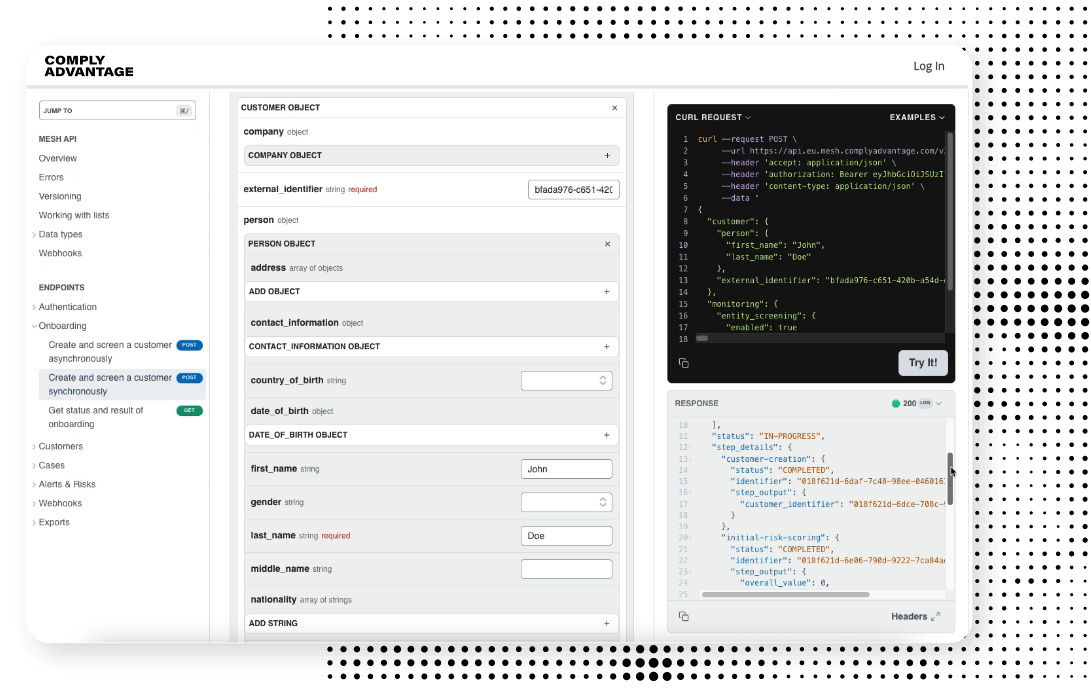Click the COMPANY OBJECT bar label
Image resolution: width=1091 pixels, height=695 pixels.
pos(285,156)
